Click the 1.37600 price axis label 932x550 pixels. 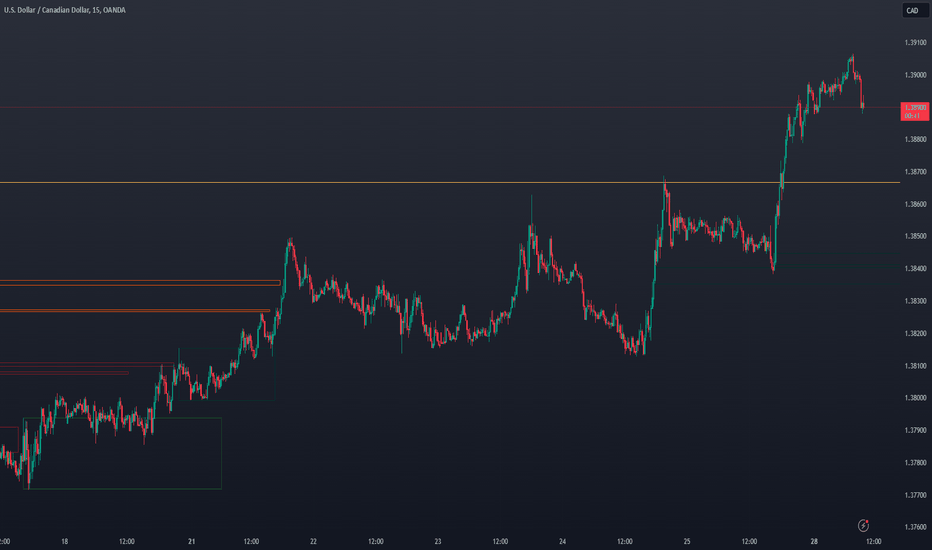(x=915, y=527)
